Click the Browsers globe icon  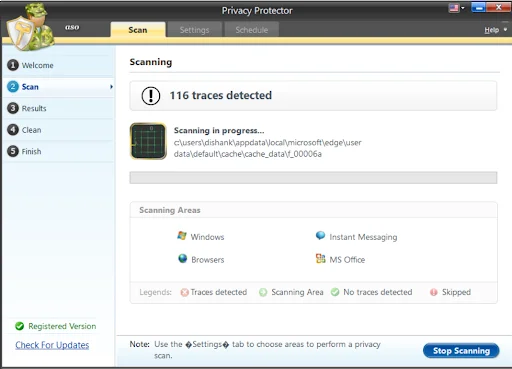tap(182, 258)
